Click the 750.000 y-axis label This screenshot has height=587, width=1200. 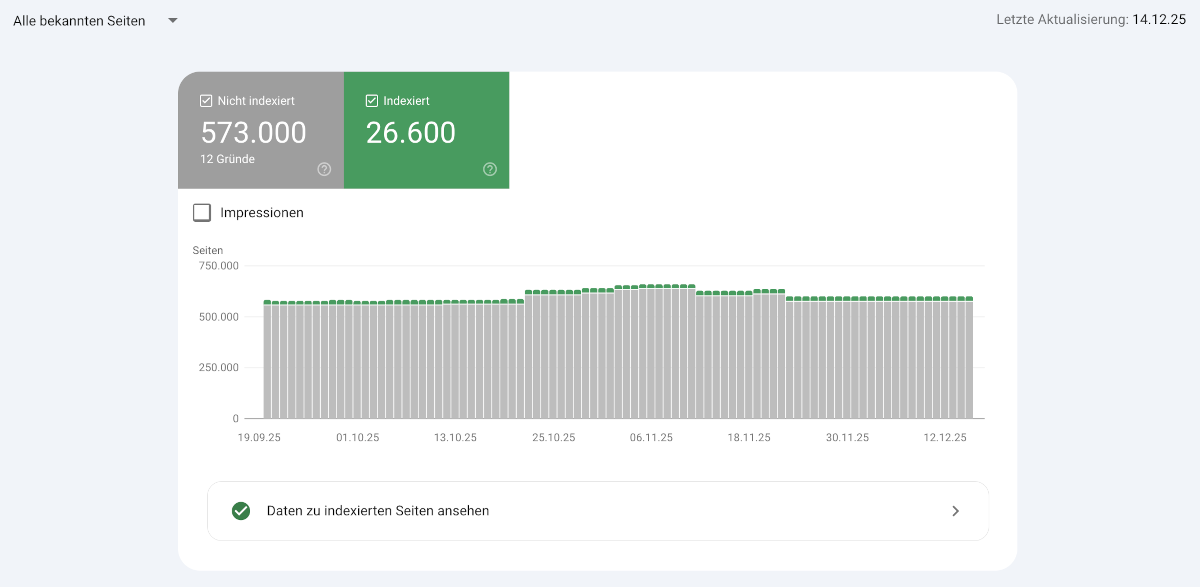pyautogui.click(x=218, y=266)
